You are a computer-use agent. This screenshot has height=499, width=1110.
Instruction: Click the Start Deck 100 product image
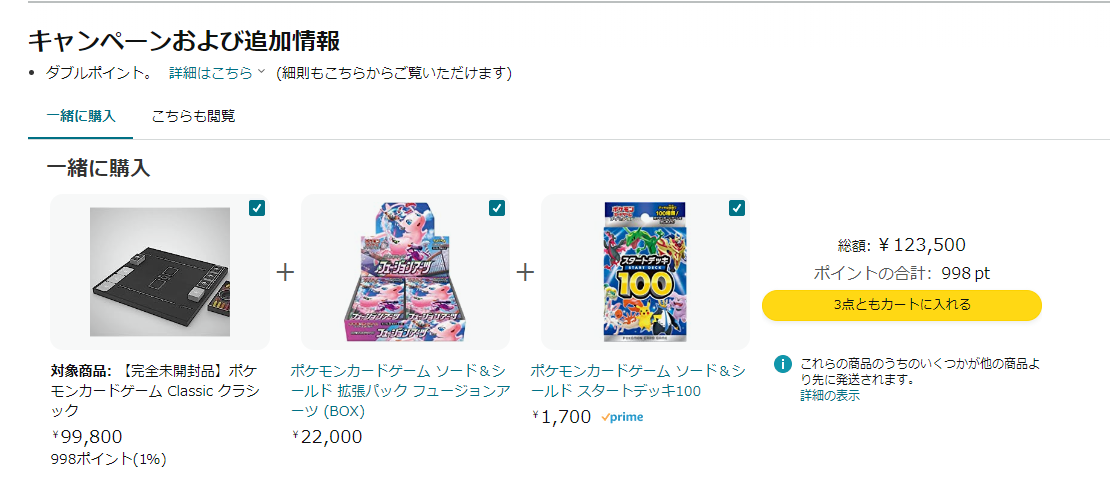[645, 270]
